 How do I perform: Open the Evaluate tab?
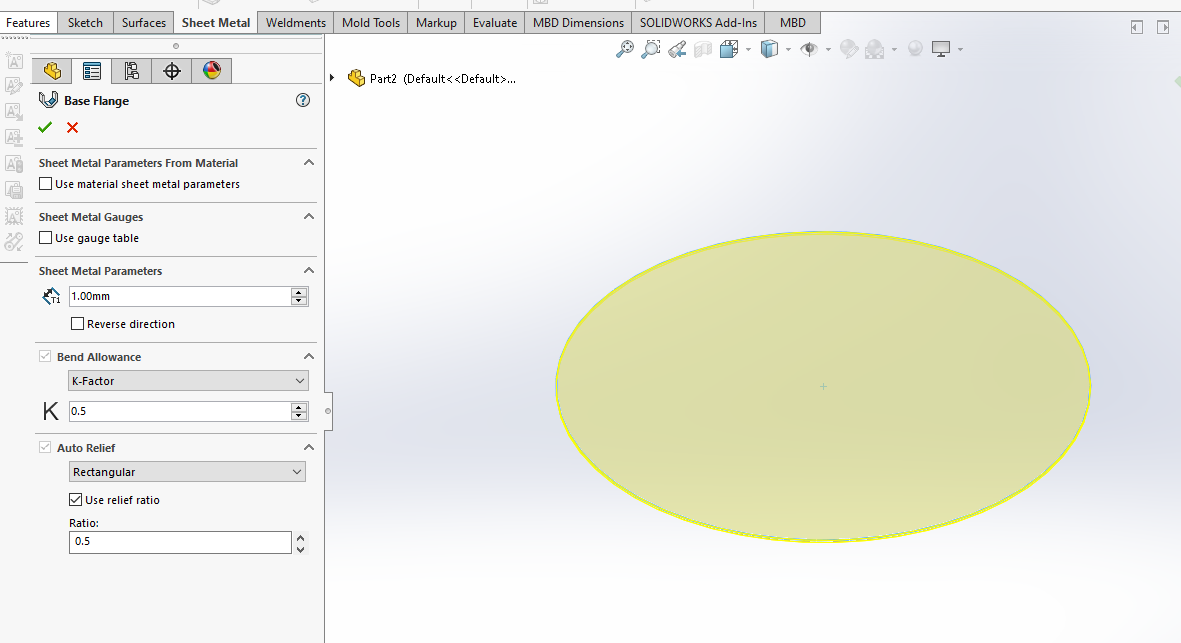(495, 23)
